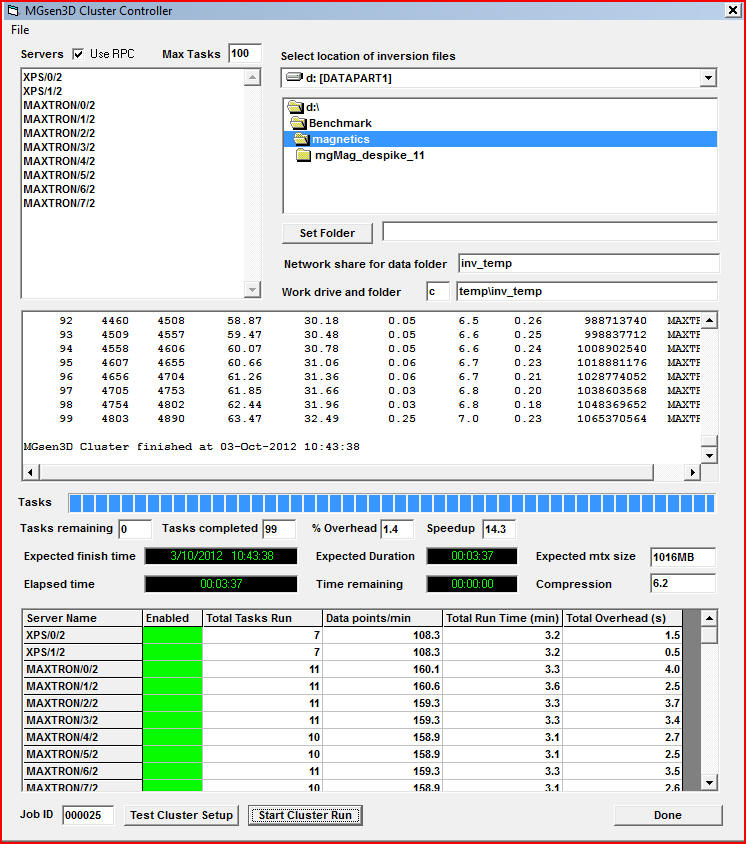Image resolution: width=746 pixels, height=844 pixels.
Task: Click the % Overhead field
Action: tap(397, 529)
